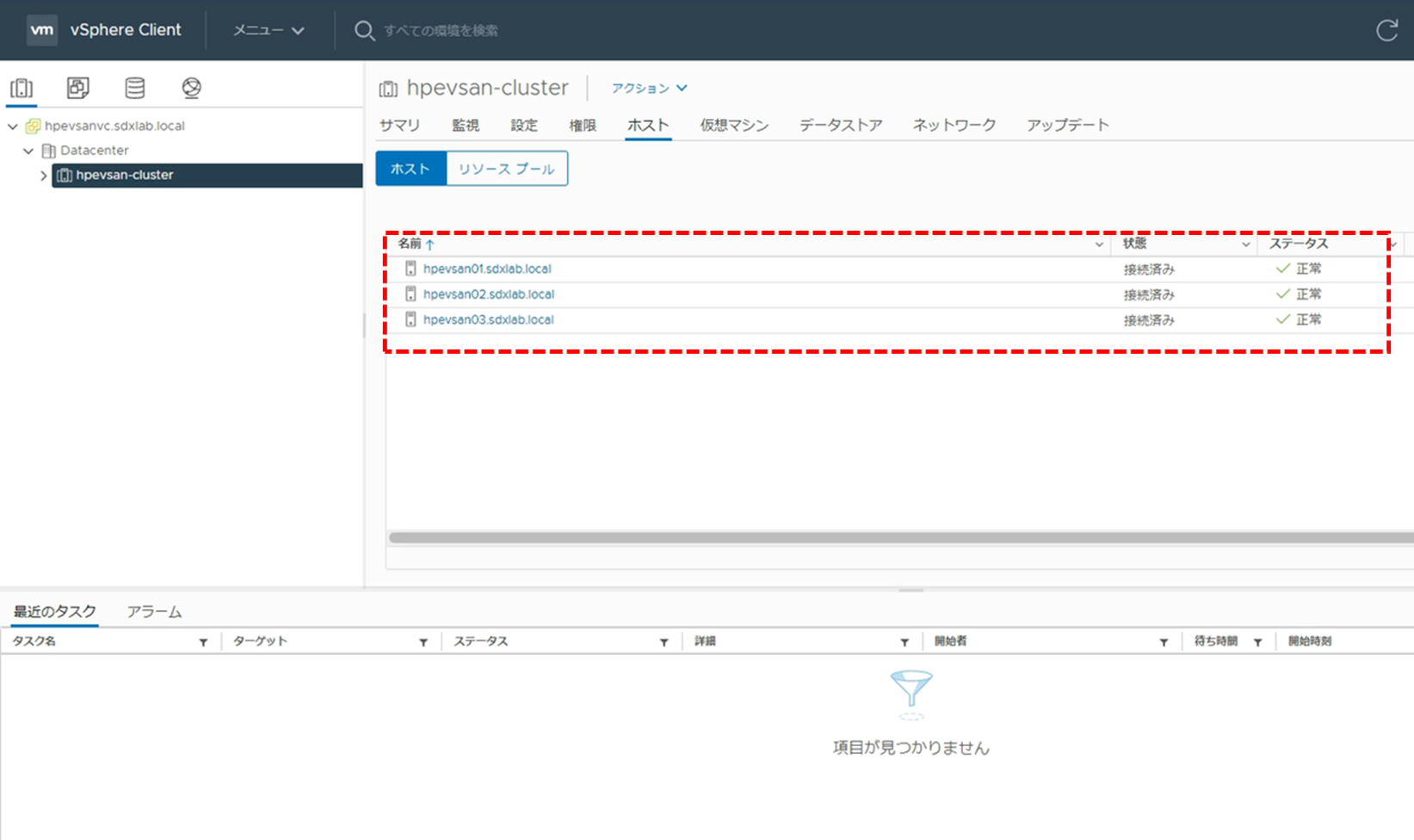Select the リソース プール toggle button
This screenshot has width=1414, height=840.
[507, 169]
